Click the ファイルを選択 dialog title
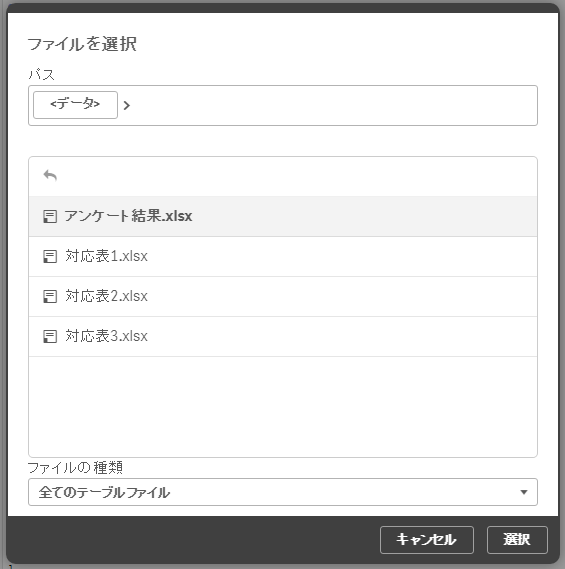This screenshot has height=569, width=565. pyautogui.click(x=82, y=44)
